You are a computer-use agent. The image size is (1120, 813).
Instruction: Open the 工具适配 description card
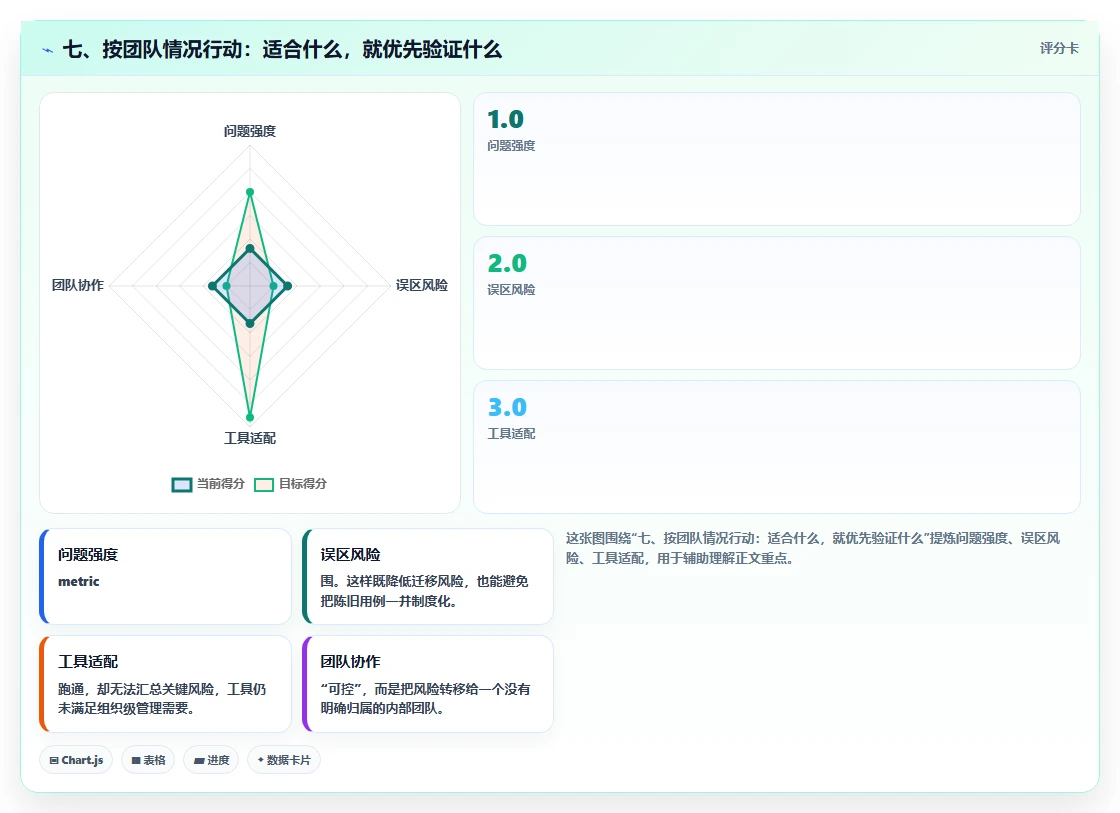coord(166,684)
